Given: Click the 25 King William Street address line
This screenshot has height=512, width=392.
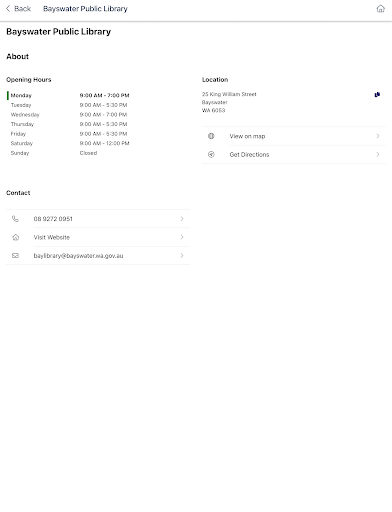Looking at the screenshot, I should click(229, 94).
